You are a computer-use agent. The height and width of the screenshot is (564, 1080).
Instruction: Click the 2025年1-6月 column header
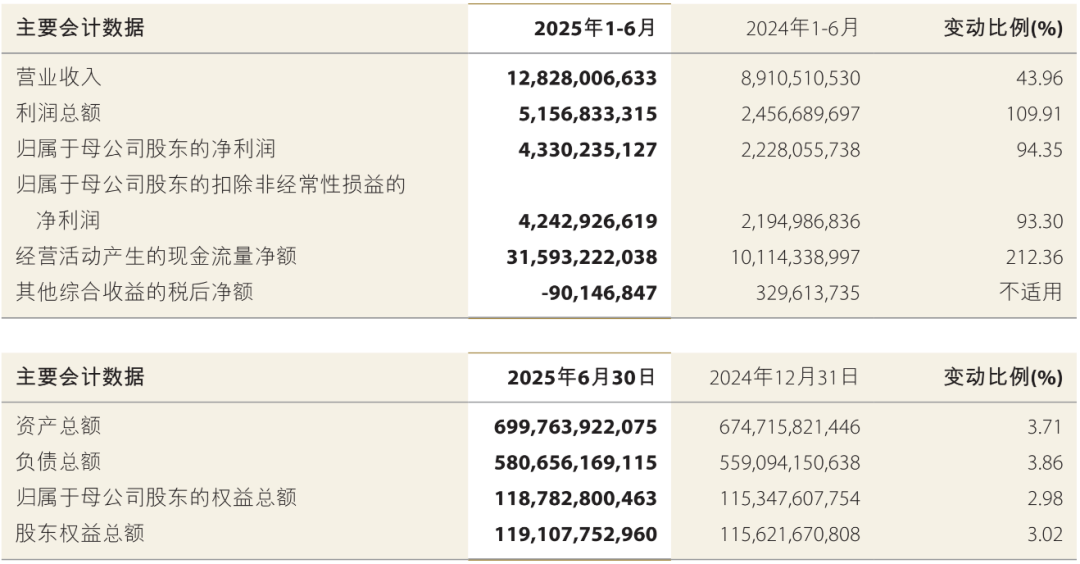click(x=594, y=28)
